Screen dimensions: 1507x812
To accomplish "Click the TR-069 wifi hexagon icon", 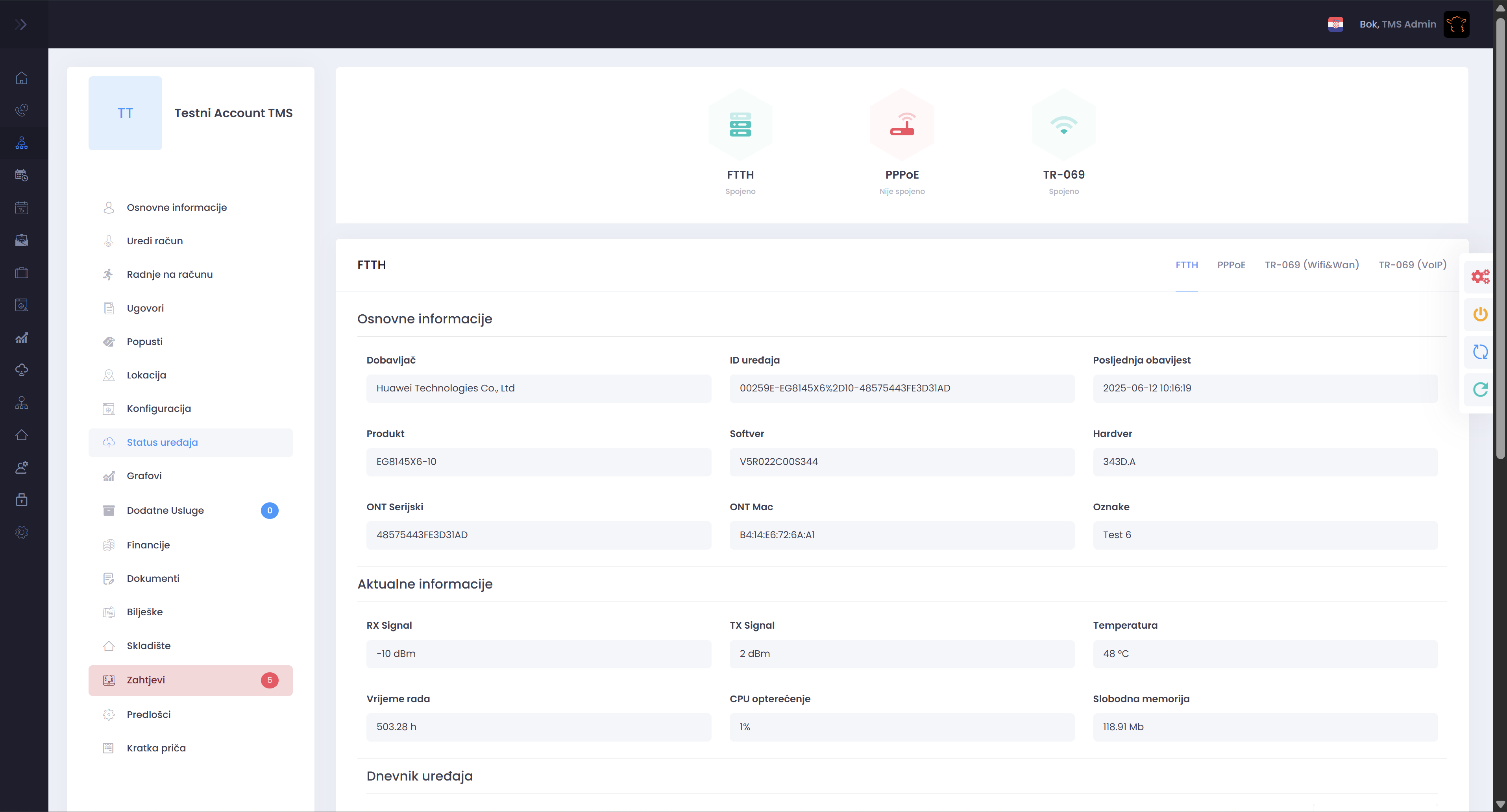I will coord(1063,125).
